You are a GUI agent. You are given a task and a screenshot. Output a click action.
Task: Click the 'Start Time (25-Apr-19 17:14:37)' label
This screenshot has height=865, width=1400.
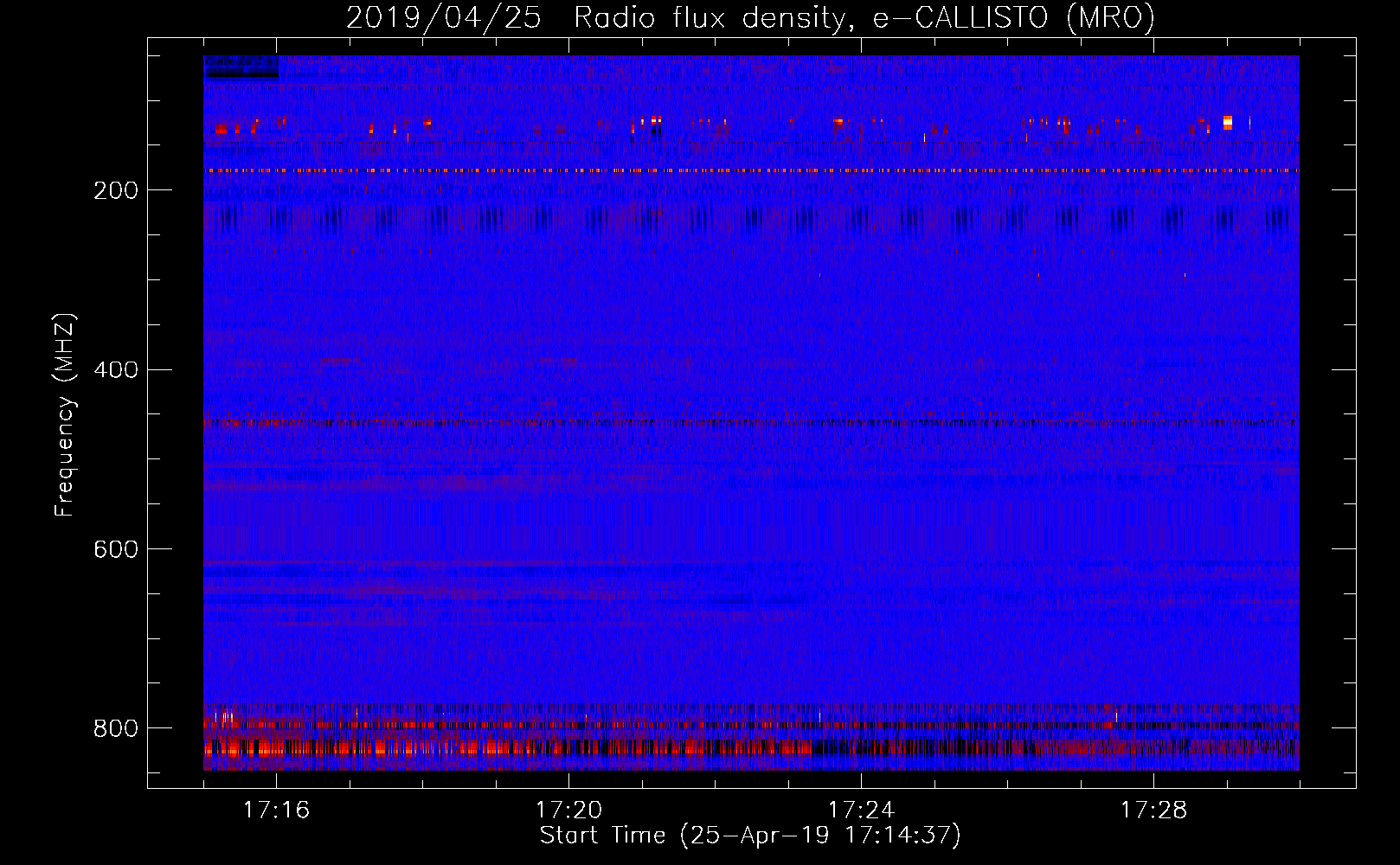750,836
